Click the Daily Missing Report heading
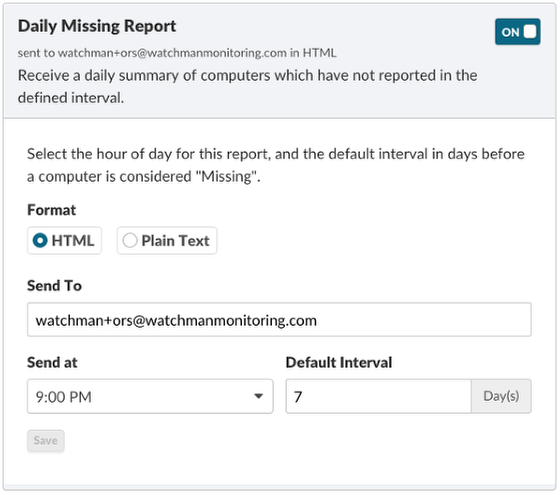Image resolution: width=560 pixels, height=495 pixels. [97, 26]
